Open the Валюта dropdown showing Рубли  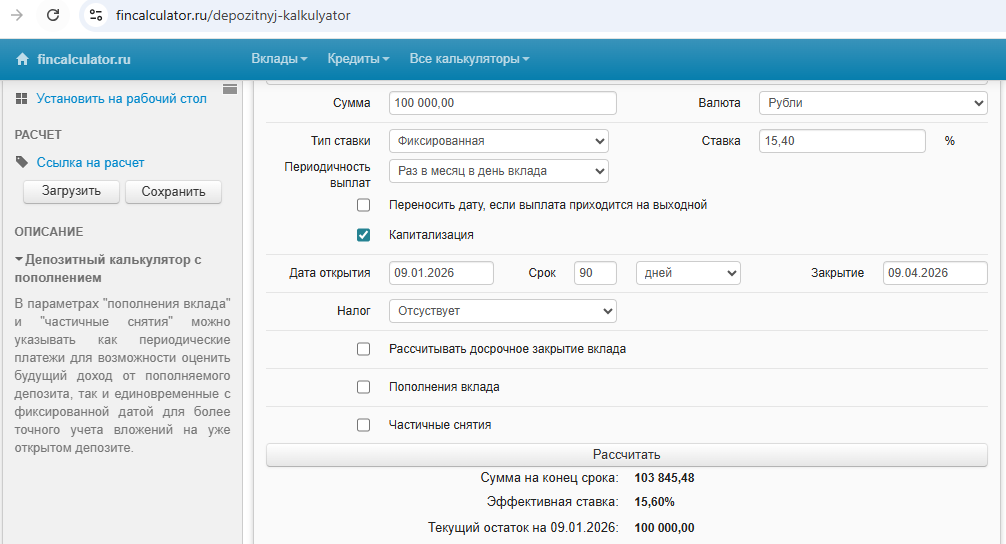872,103
